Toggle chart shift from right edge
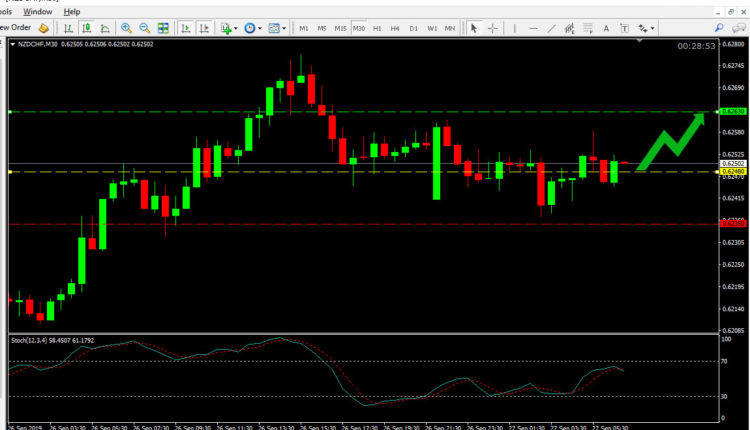Image resolution: width=750 pixels, height=430 pixels. pos(204,28)
